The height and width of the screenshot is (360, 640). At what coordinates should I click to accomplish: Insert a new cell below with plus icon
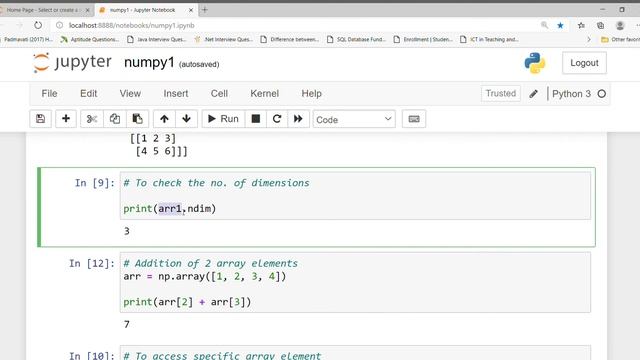click(x=66, y=119)
